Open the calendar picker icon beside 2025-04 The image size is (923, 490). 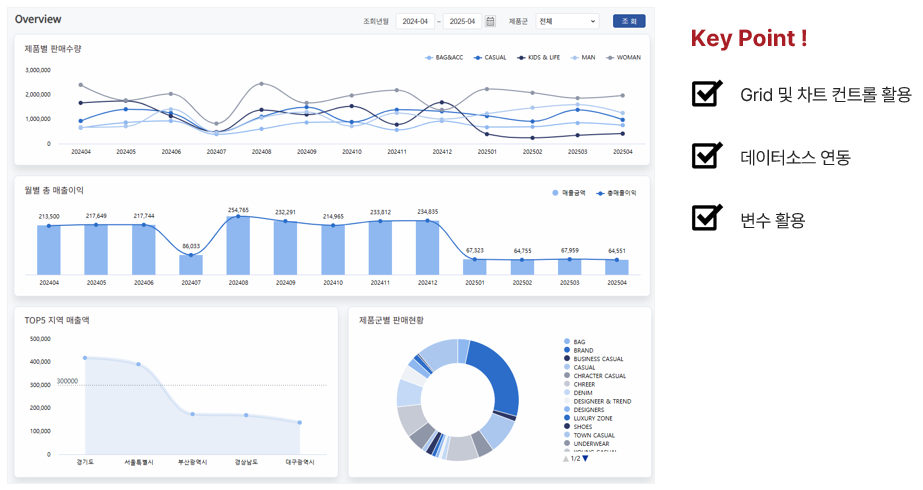[x=490, y=21]
